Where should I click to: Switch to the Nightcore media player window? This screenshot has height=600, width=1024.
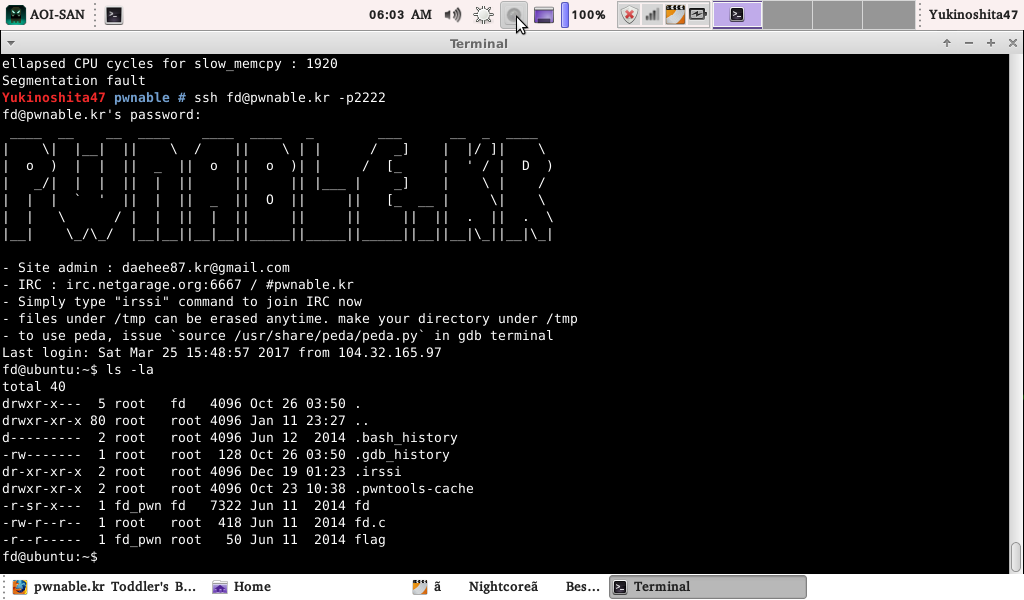tap(506, 586)
